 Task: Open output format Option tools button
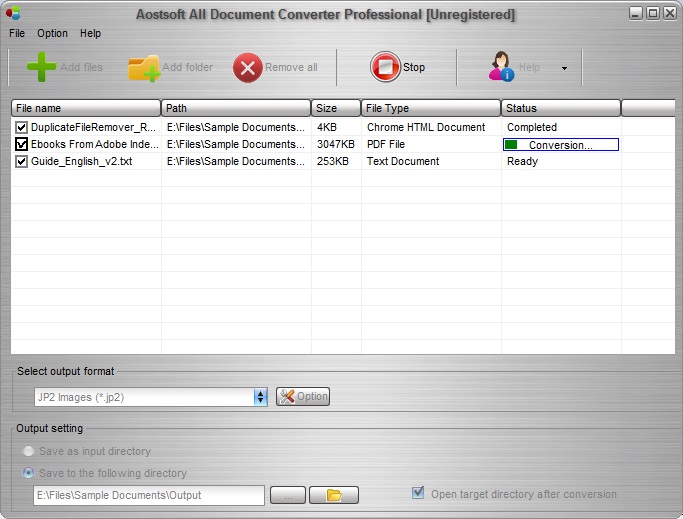tap(303, 396)
